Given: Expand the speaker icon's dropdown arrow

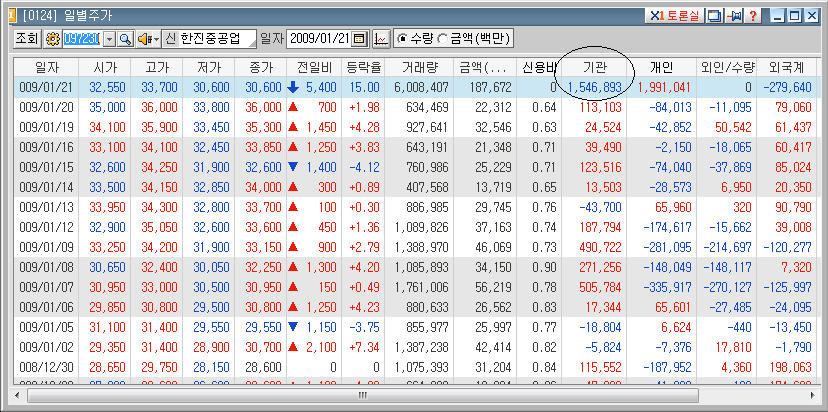Looking at the screenshot, I should [x=156, y=39].
